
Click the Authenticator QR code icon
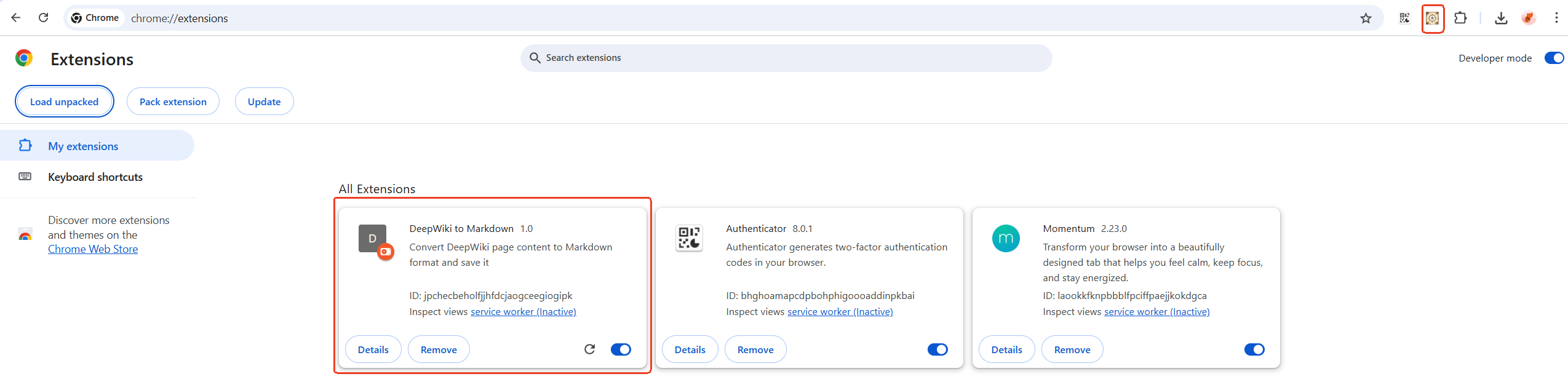pyautogui.click(x=689, y=238)
